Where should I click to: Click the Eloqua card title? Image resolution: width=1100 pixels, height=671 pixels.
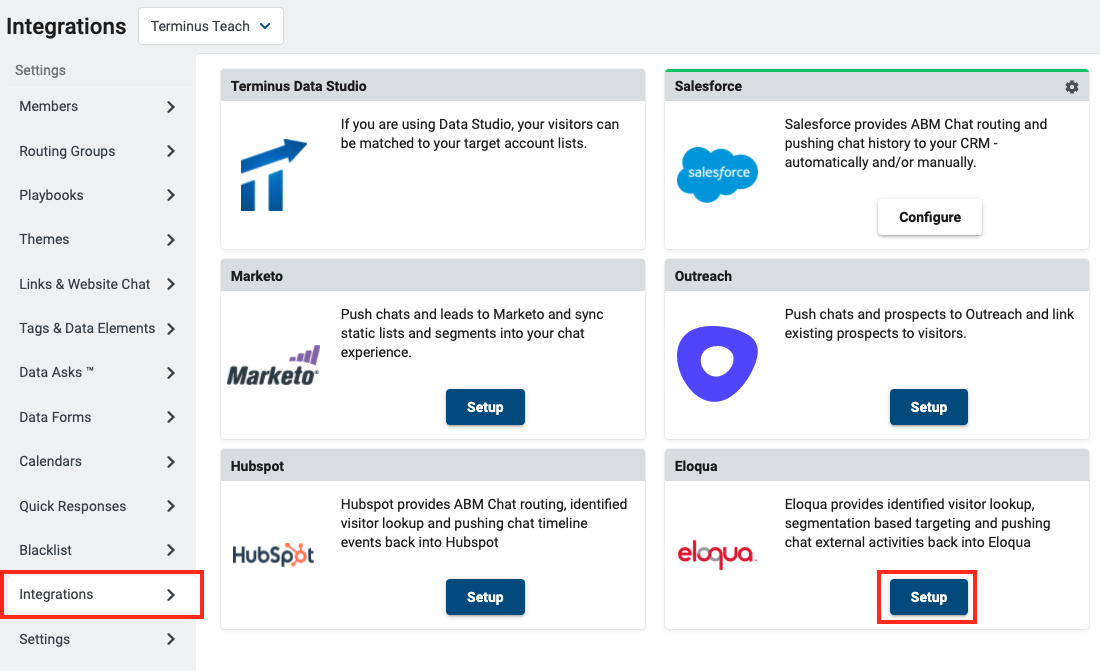coord(696,466)
